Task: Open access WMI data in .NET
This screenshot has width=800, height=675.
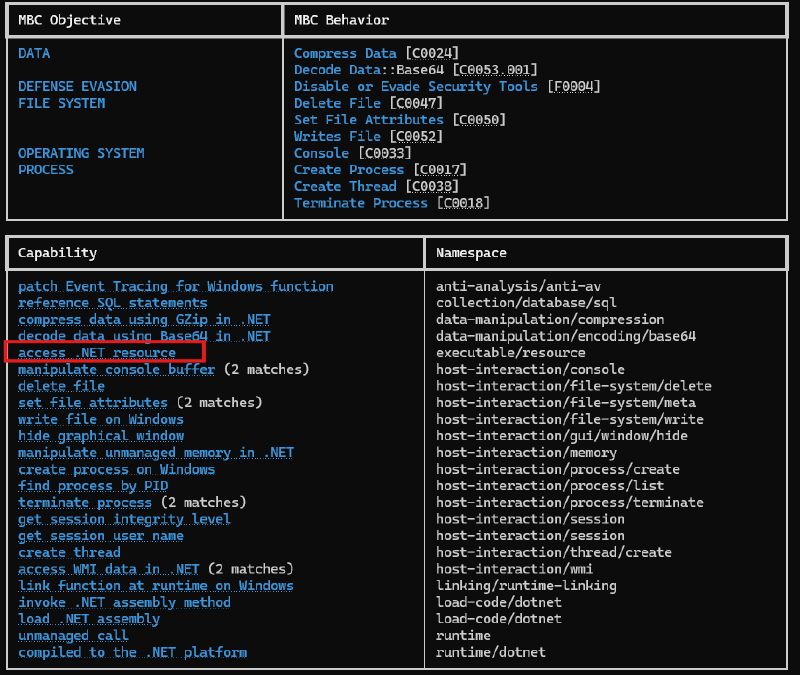Action: tap(109, 569)
